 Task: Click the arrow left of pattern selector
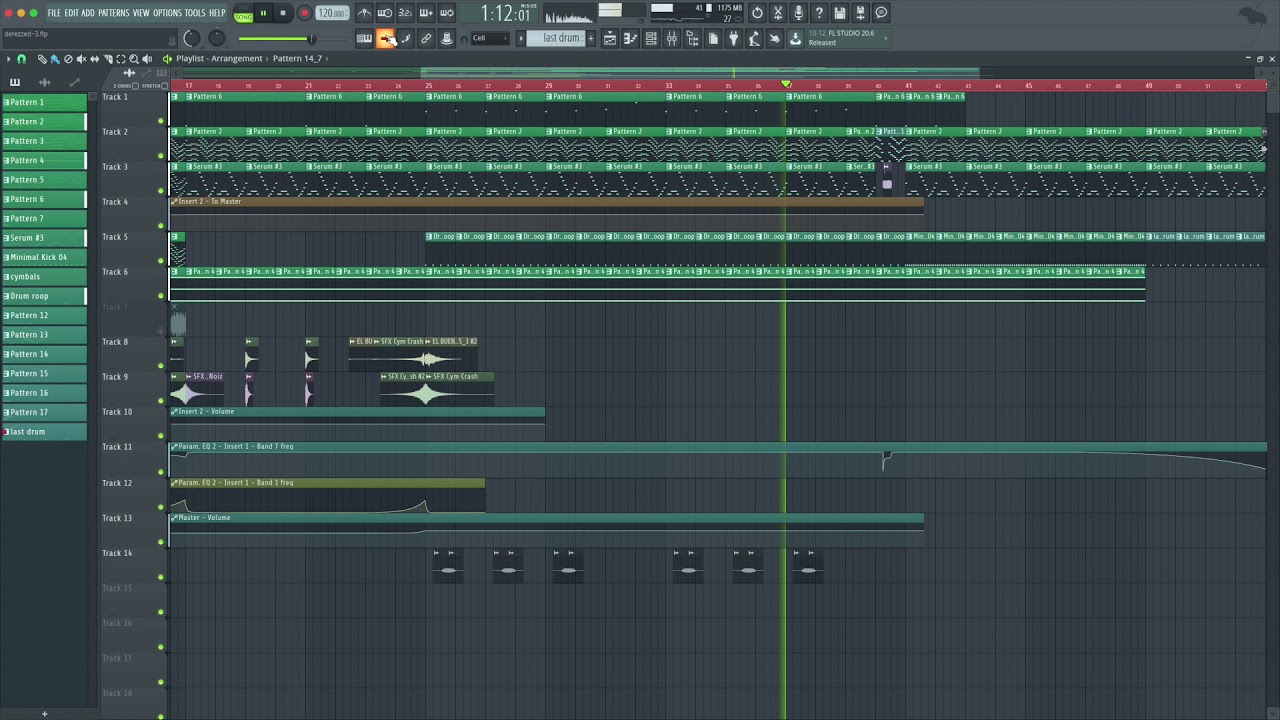(521, 38)
